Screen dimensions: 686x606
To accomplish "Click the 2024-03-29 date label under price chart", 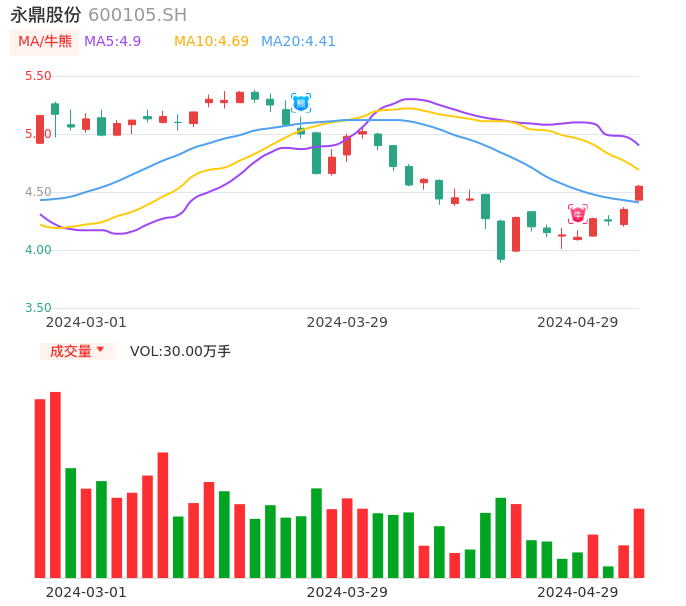I will 347,322.
